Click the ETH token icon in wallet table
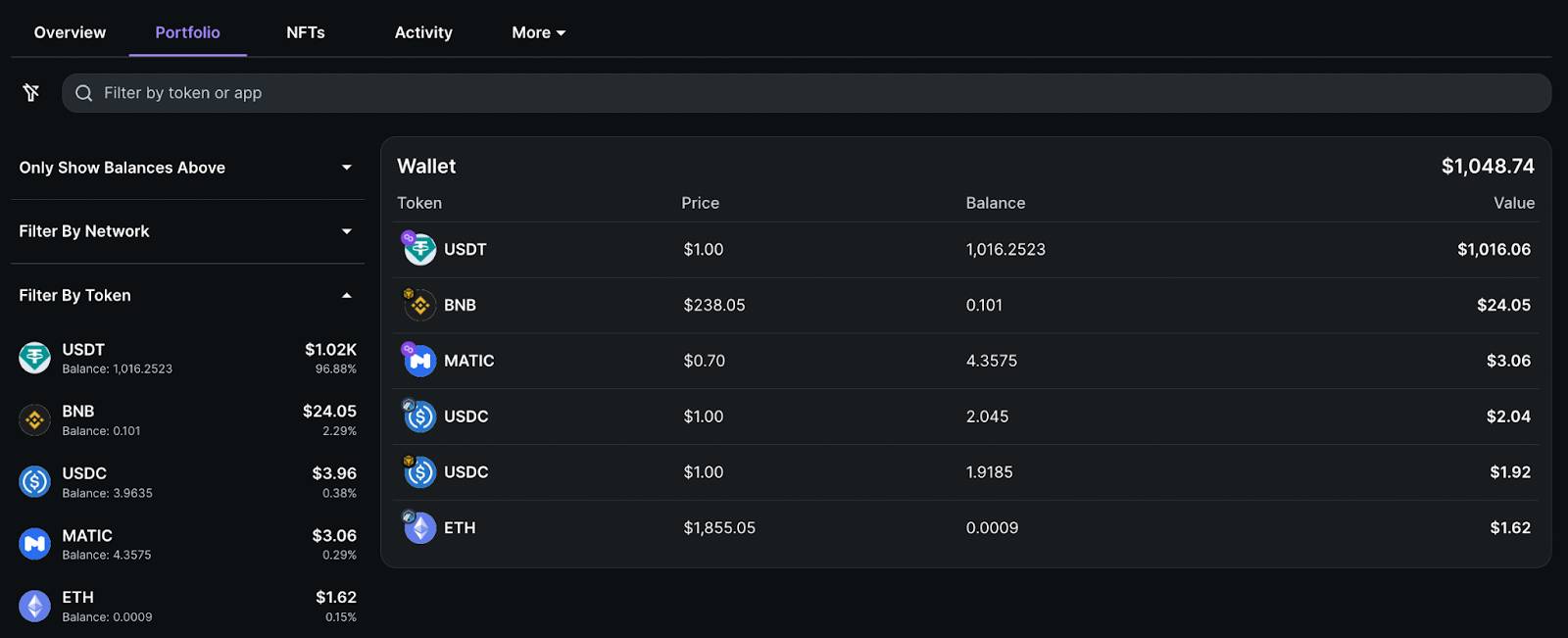Viewport: 1568px width, 638px height. point(420,528)
